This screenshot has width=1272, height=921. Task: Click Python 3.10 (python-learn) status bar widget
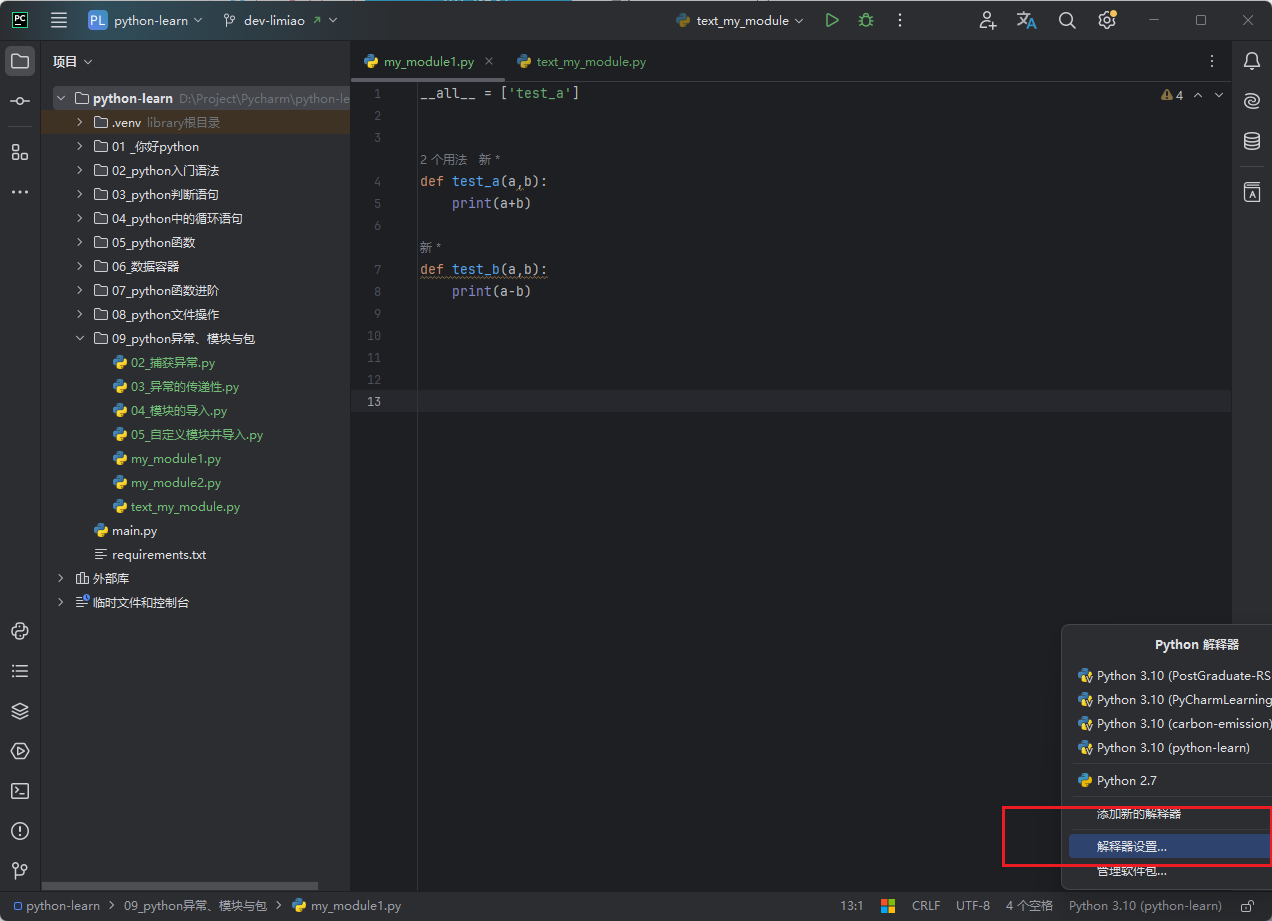[x=1145, y=906]
